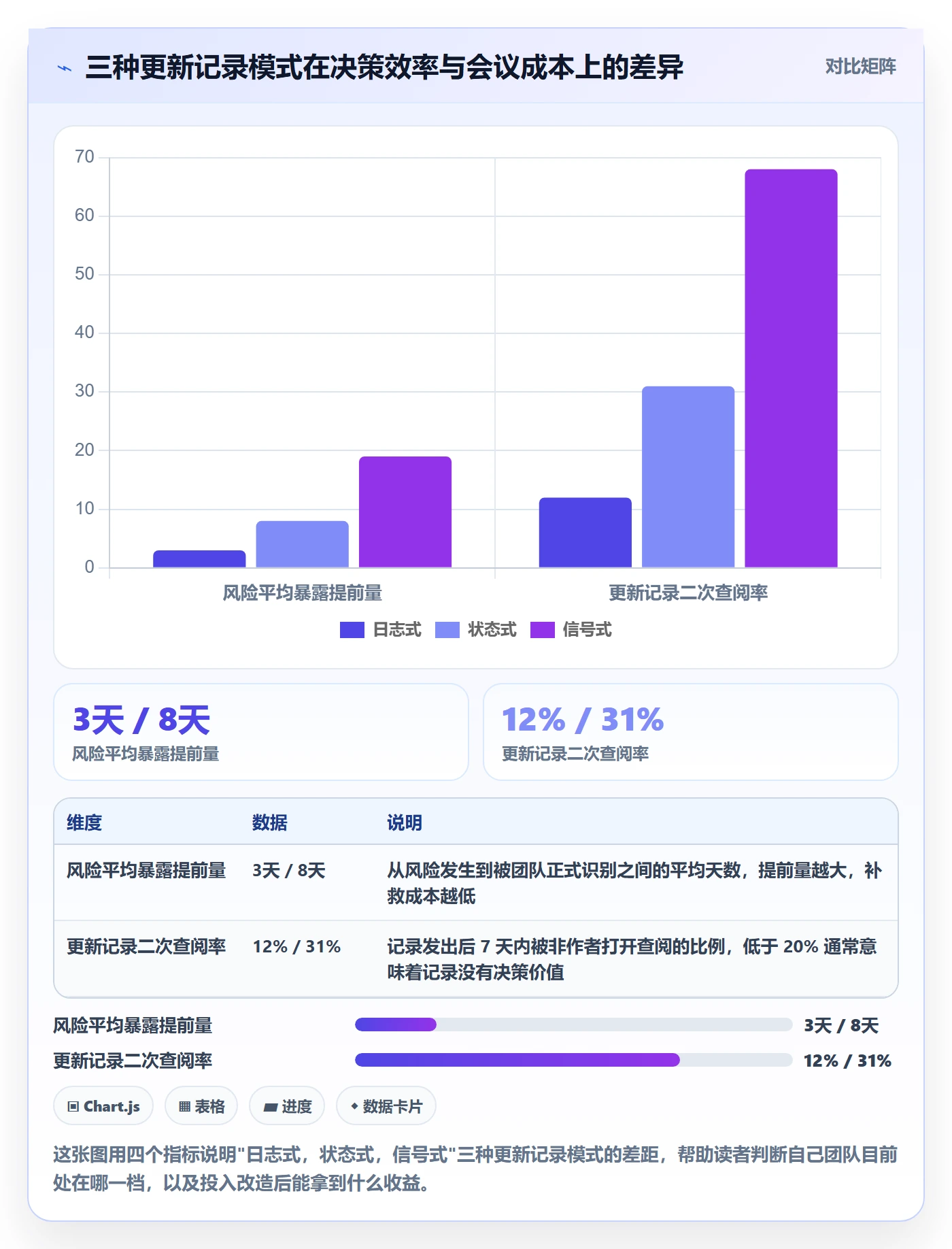The height and width of the screenshot is (1249, 952).
Task: Click the lightning icon beside the title
Action: (65, 68)
